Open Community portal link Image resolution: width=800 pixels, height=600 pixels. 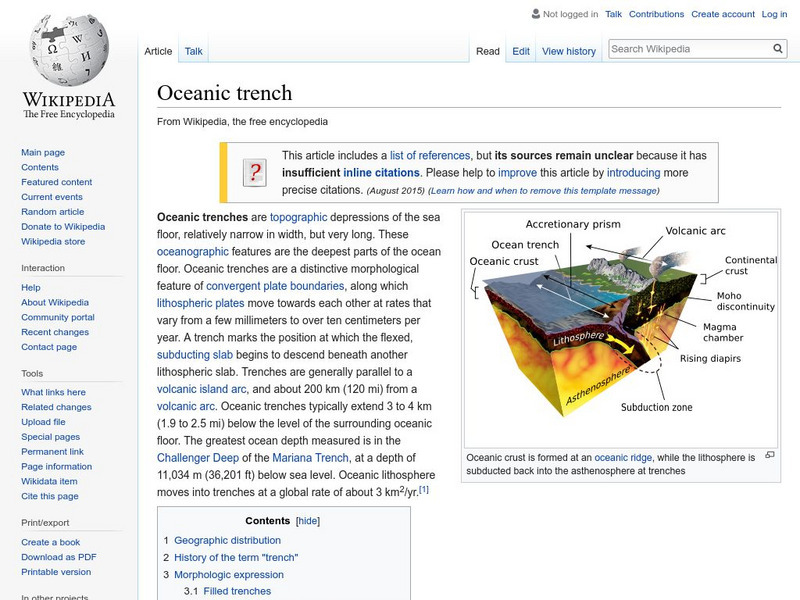click(x=58, y=317)
